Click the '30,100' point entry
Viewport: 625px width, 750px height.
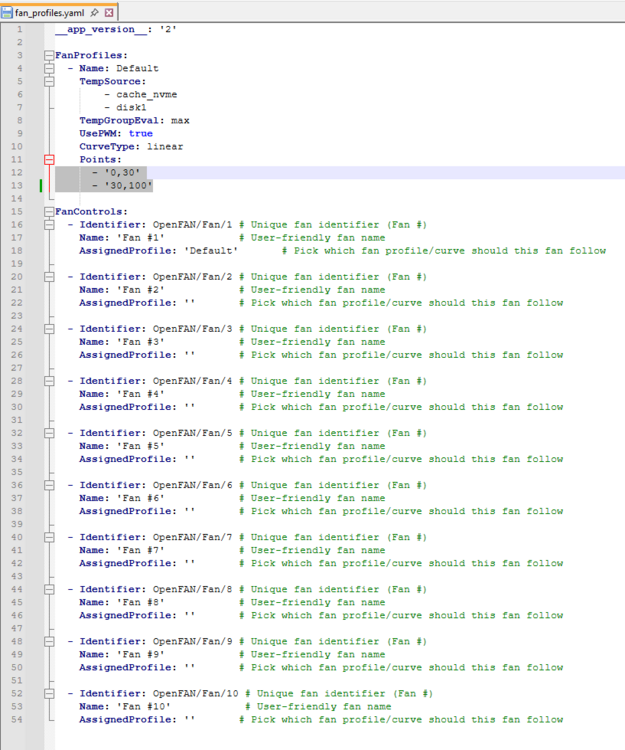click(x=128, y=186)
